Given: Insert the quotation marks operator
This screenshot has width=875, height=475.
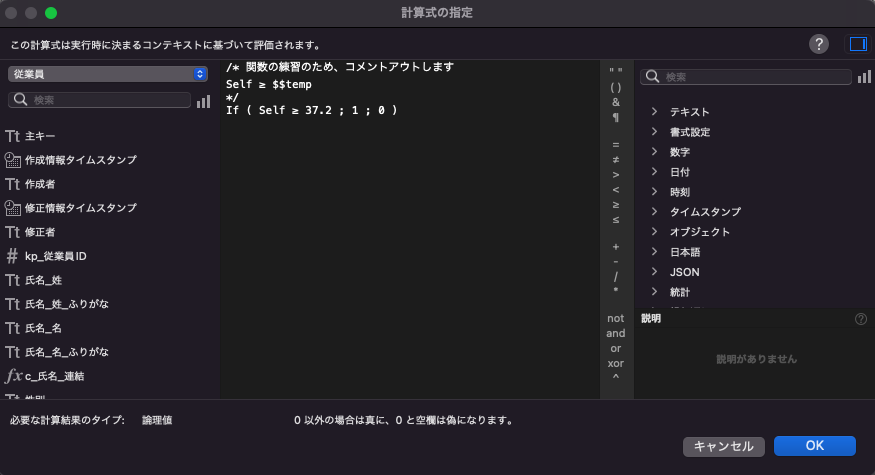Looking at the screenshot, I should coord(615,71).
